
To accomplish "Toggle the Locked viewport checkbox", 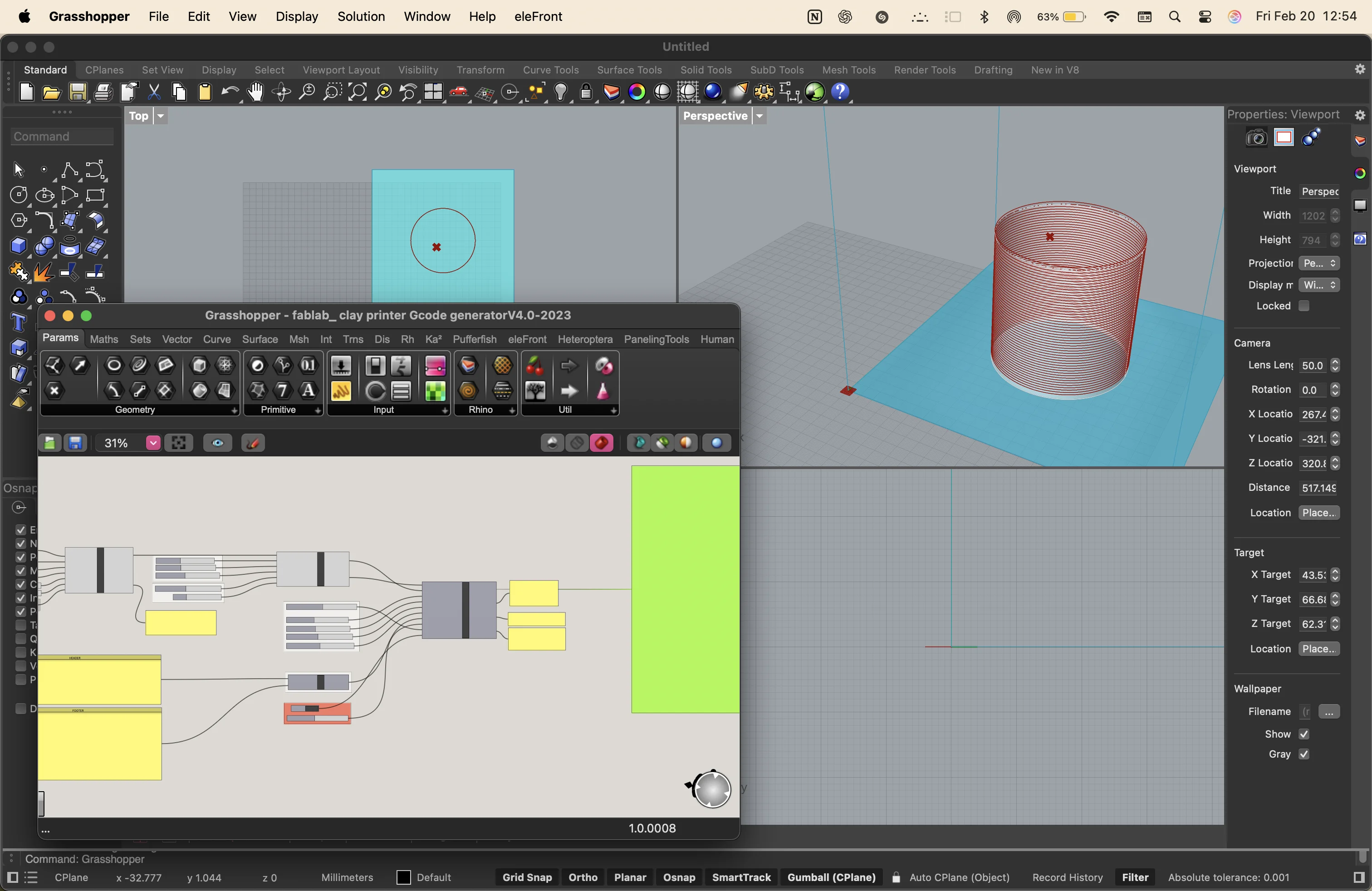I will tap(1304, 306).
